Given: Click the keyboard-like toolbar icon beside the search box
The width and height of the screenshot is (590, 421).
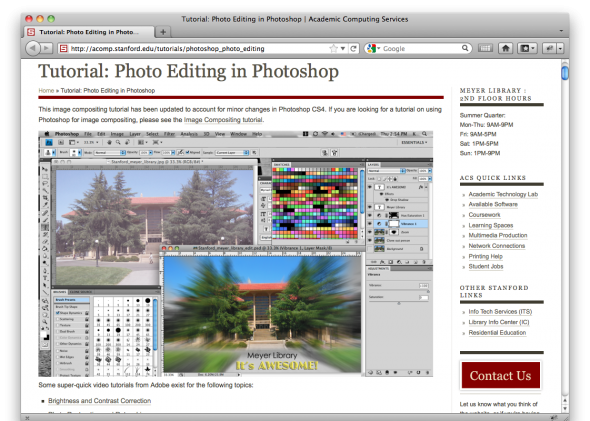Looking at the screenshot, I should [485, 48].
